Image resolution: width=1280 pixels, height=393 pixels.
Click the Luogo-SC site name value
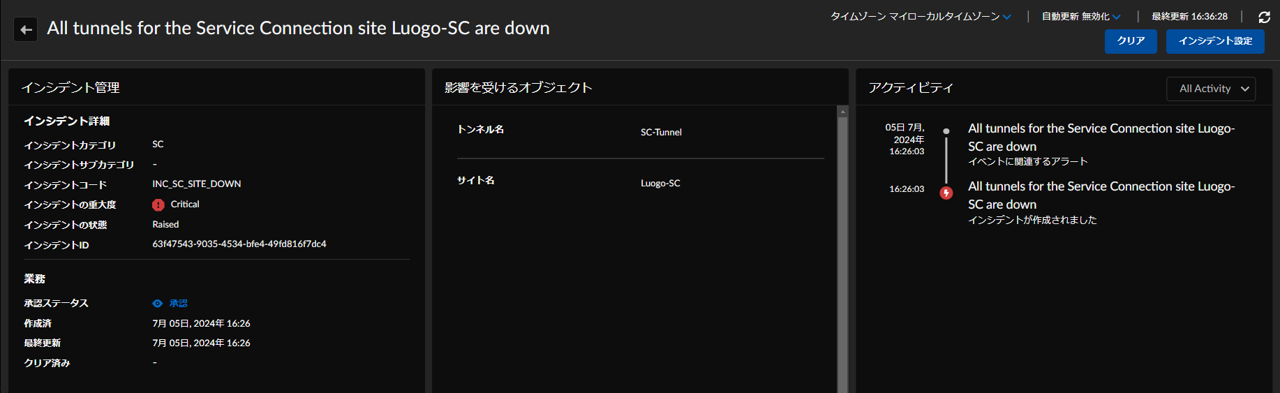point(660,183)
